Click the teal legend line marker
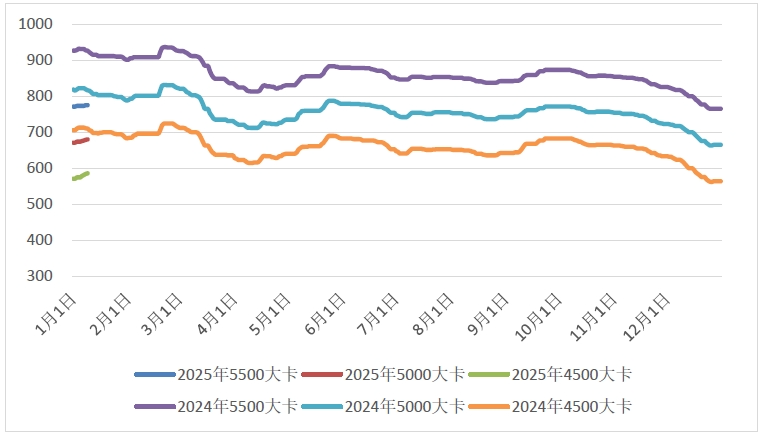 pyautogui.click(x=320, y=406)
